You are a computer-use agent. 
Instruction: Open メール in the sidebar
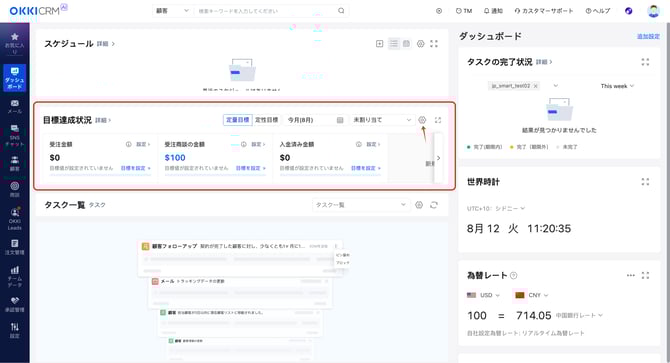tap(15, 106)
